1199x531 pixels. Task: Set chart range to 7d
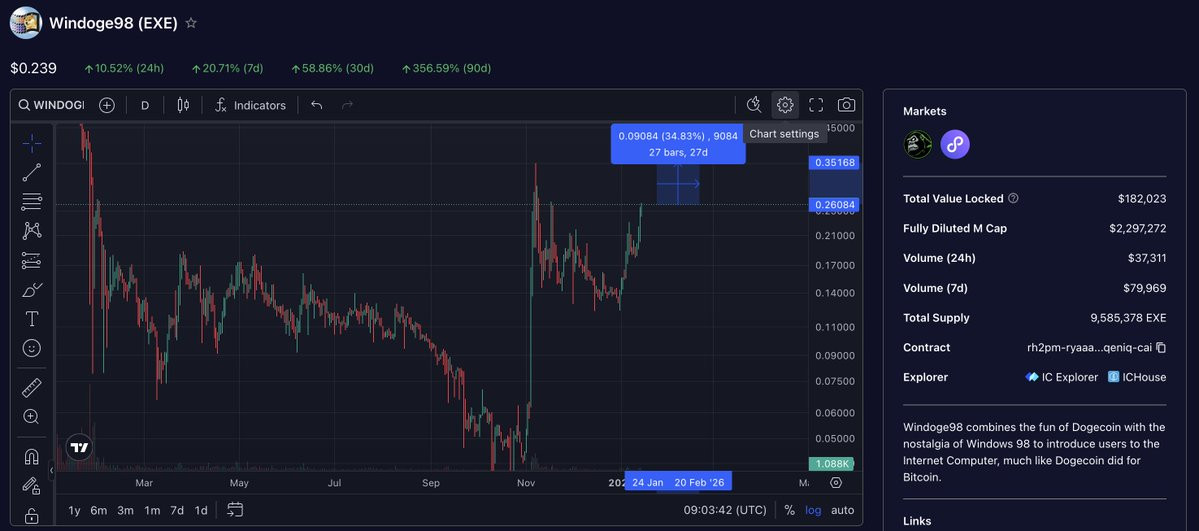(177, 510)
